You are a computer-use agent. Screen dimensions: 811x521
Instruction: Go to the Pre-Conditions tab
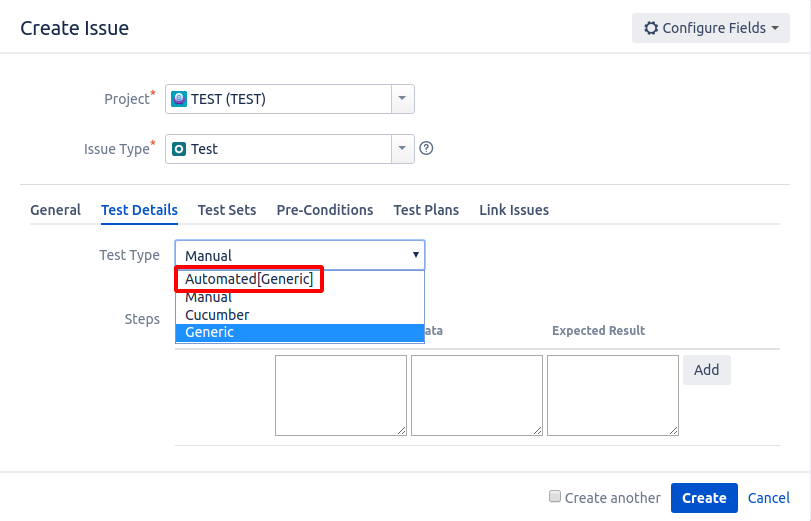point(325,210)
